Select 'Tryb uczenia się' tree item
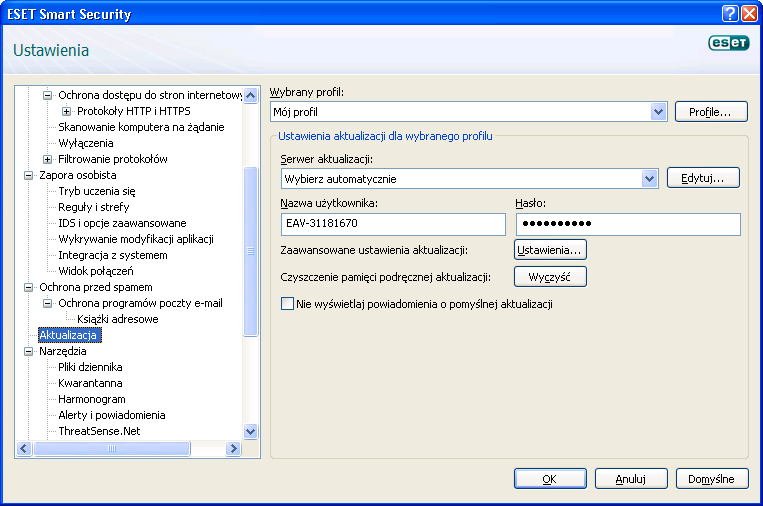Viewport: 763px width, 506px height. pos(96,191)
